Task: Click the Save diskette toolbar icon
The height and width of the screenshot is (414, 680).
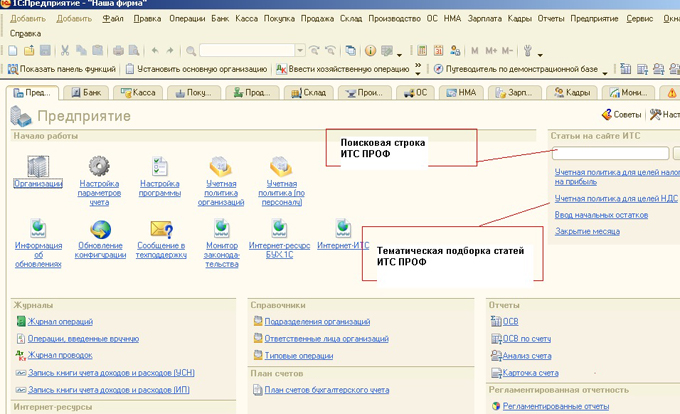Action: coord(45,51)
